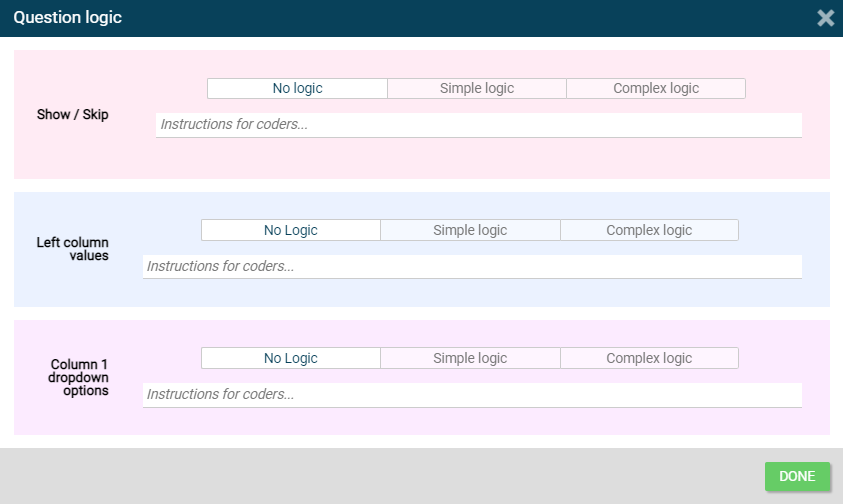Choose Simple logic for Show / Skip

476,89
